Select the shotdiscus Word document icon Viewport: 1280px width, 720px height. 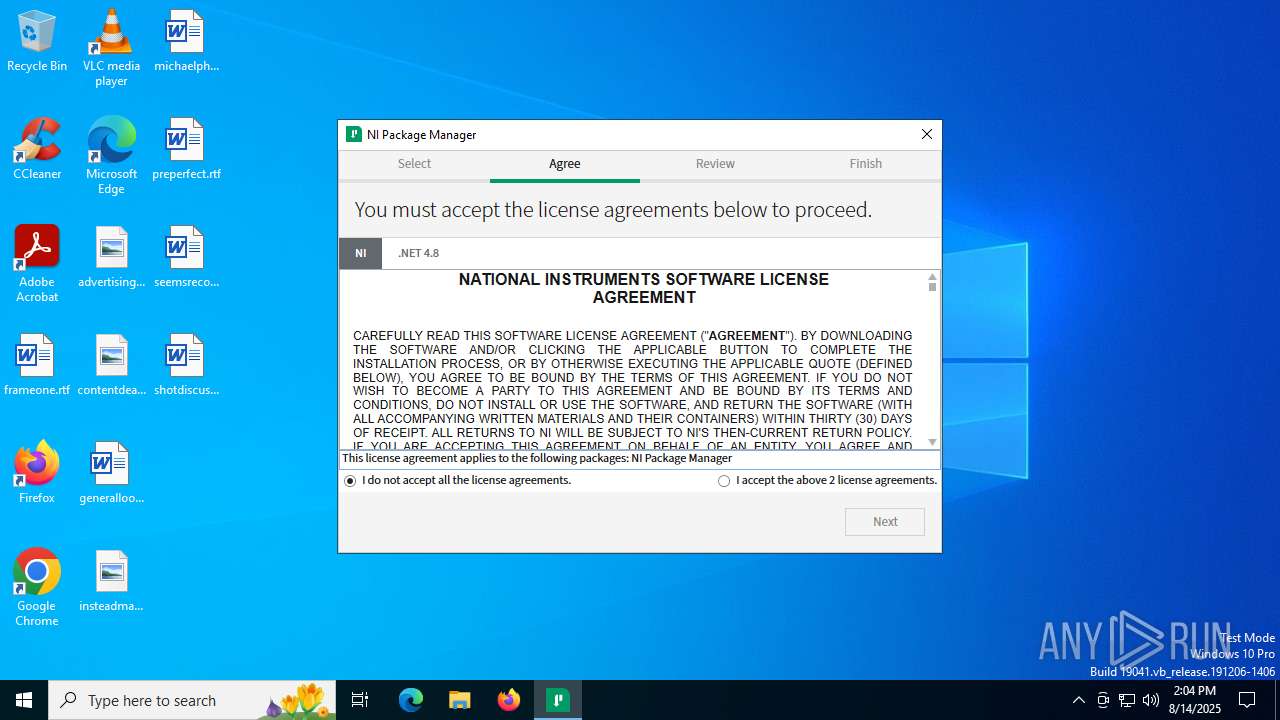click(x=186, y=365)
